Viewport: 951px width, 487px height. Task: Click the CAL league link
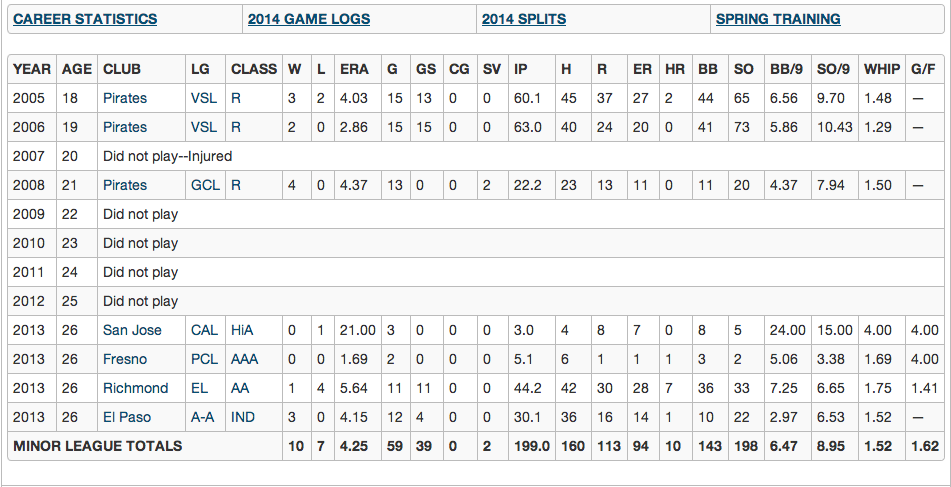204,330
